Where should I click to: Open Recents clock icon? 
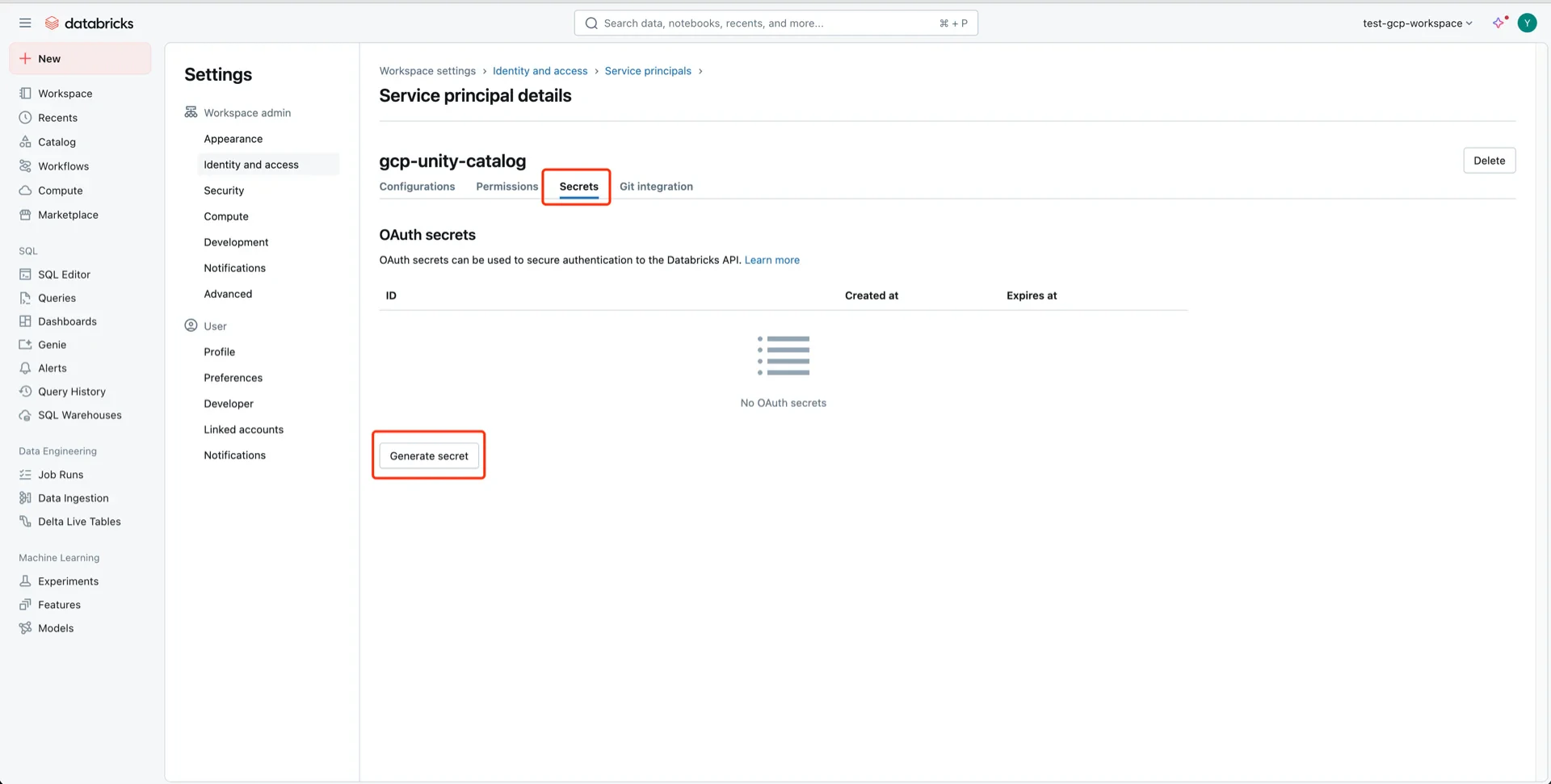25,118
